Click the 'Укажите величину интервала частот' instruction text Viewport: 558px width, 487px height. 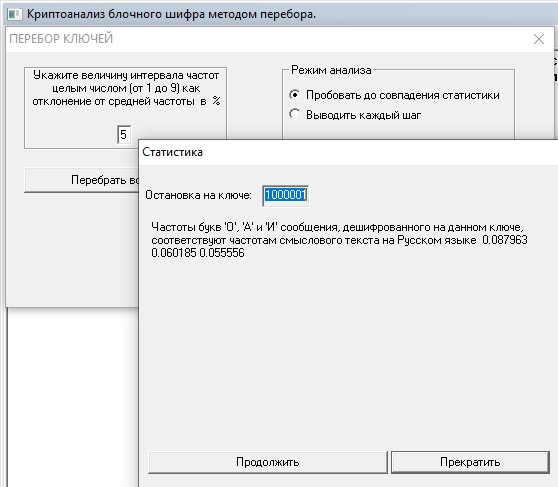[126, 88]
